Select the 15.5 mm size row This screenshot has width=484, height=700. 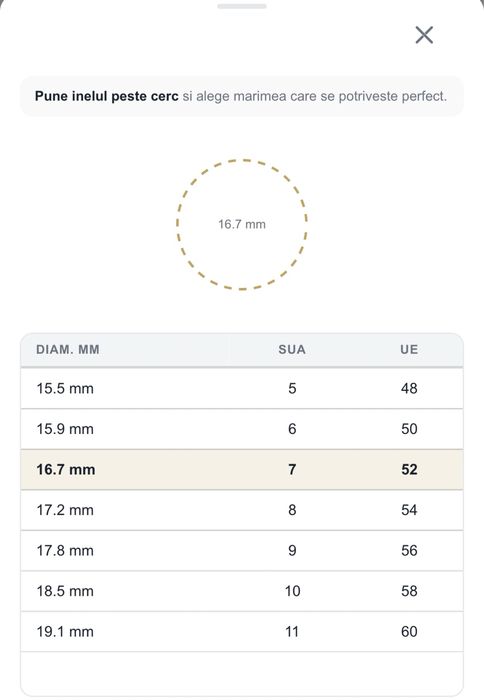[x=242, y=388]
